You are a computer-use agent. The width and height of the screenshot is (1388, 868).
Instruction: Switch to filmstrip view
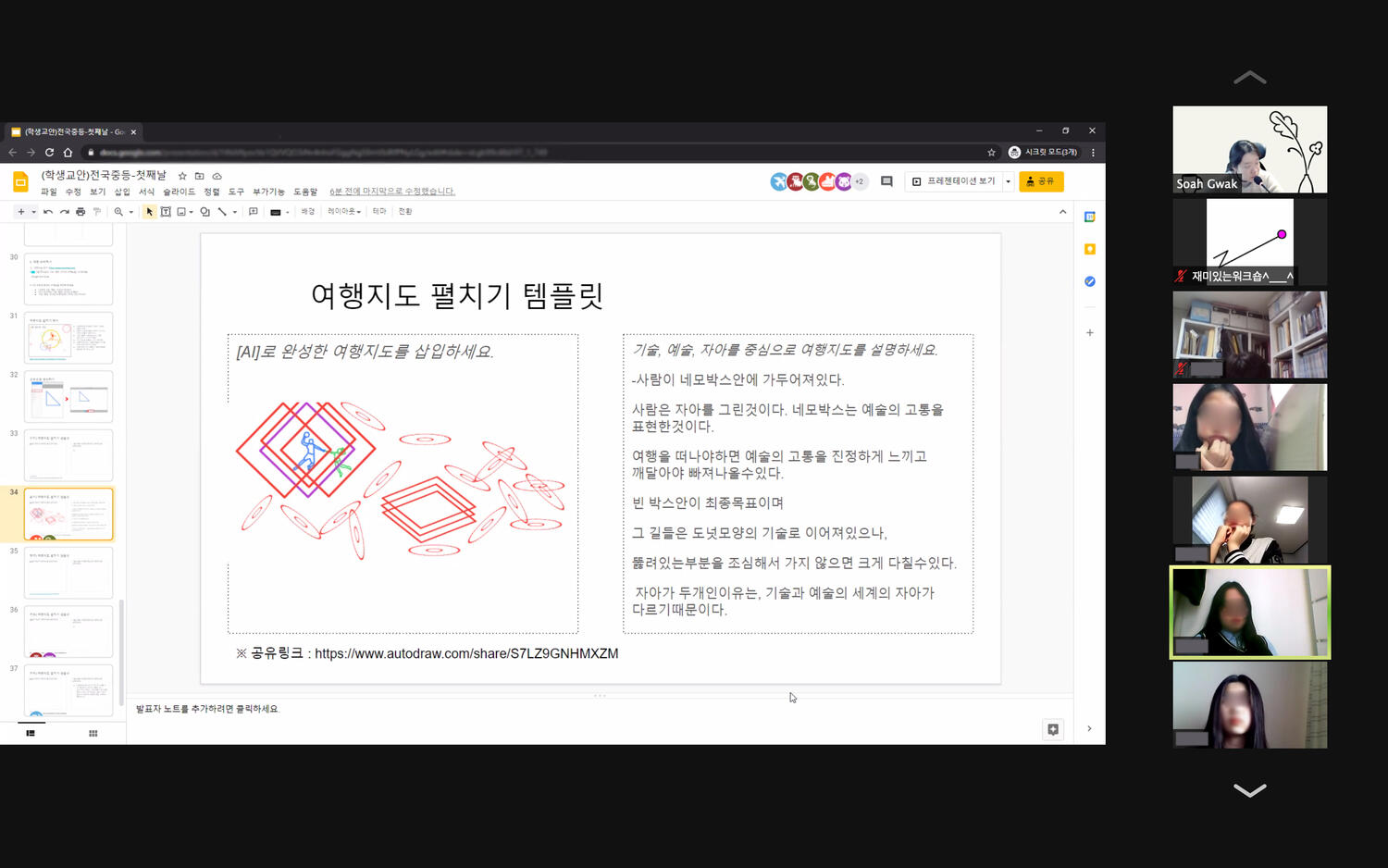(x=31, y=733)
